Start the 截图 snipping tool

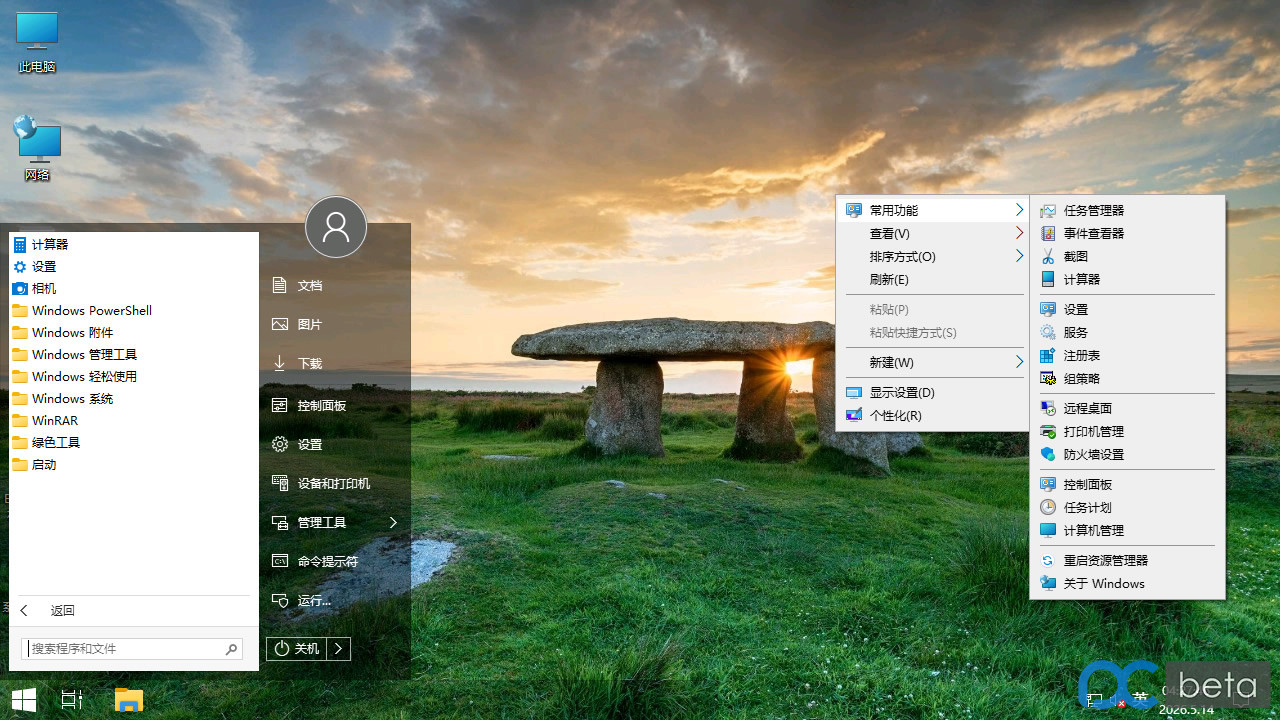pyautogui.click(x=1127, y=256)
